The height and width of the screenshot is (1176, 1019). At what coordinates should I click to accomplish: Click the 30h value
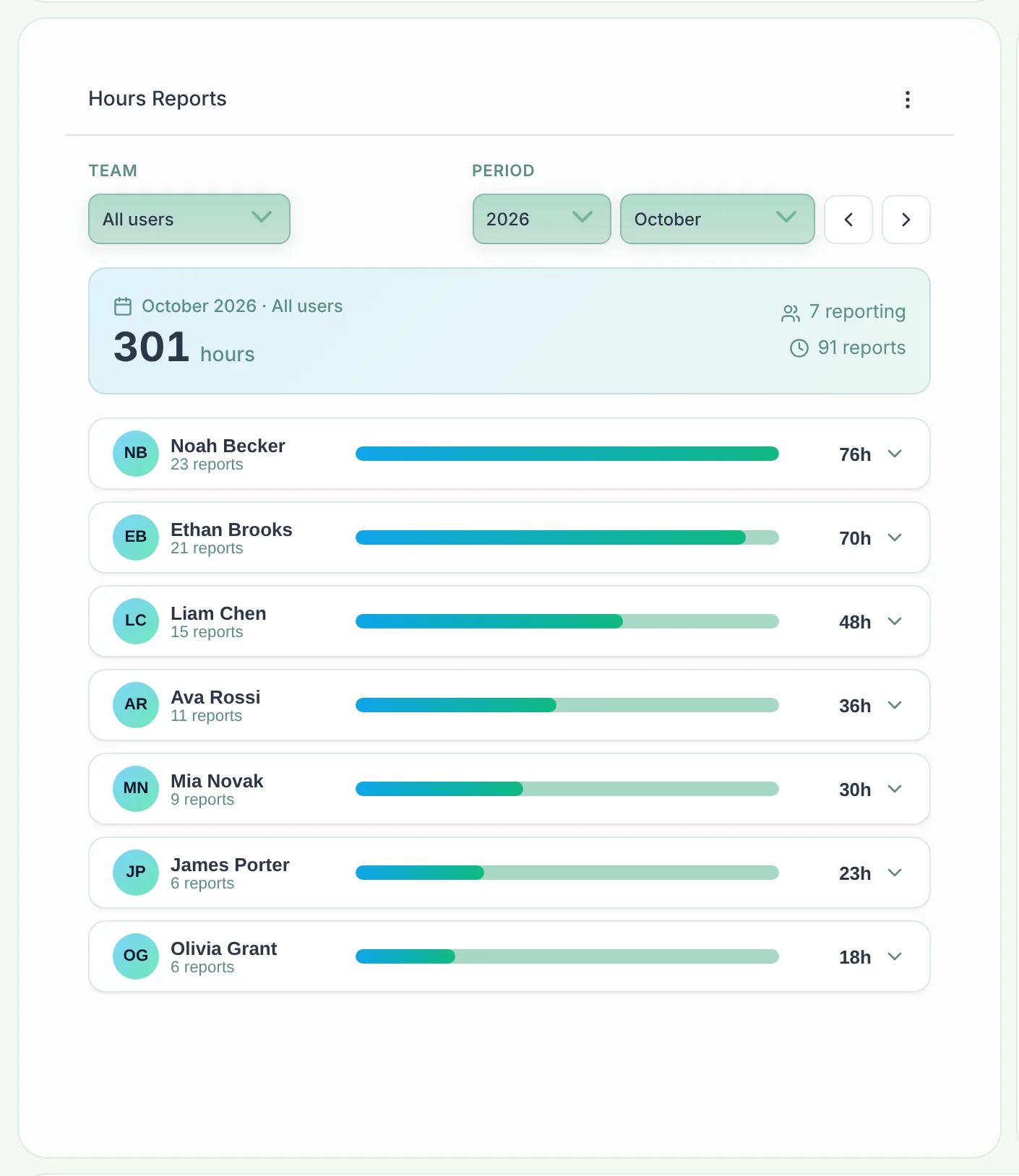pos(855,790)
